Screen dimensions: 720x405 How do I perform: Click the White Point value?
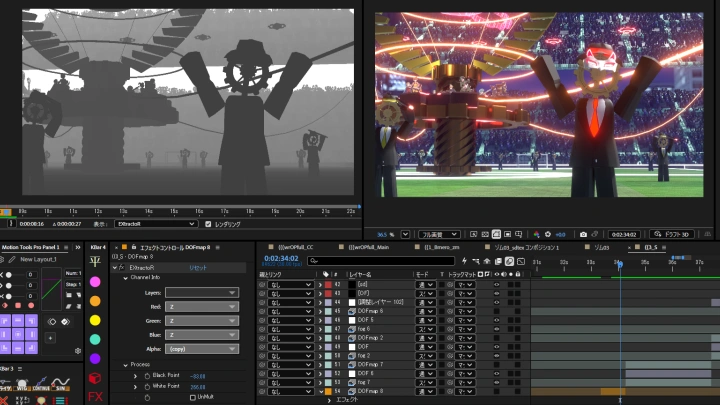pyautogui.click(x=197, y=387)
